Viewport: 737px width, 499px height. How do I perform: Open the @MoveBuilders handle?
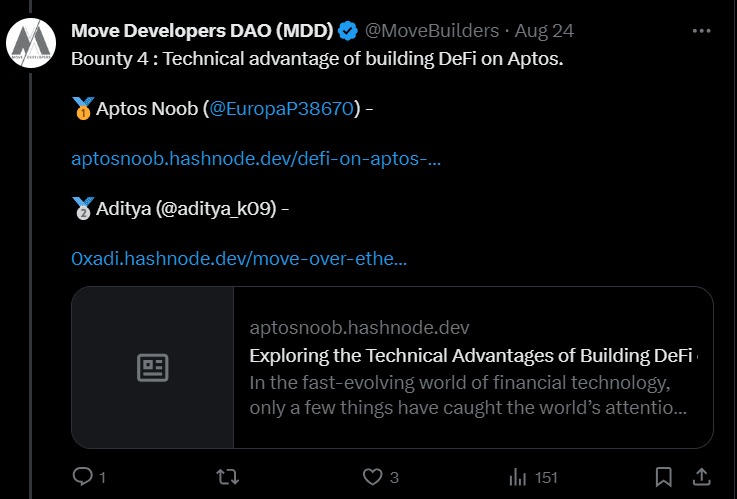(x=433, y=31)
